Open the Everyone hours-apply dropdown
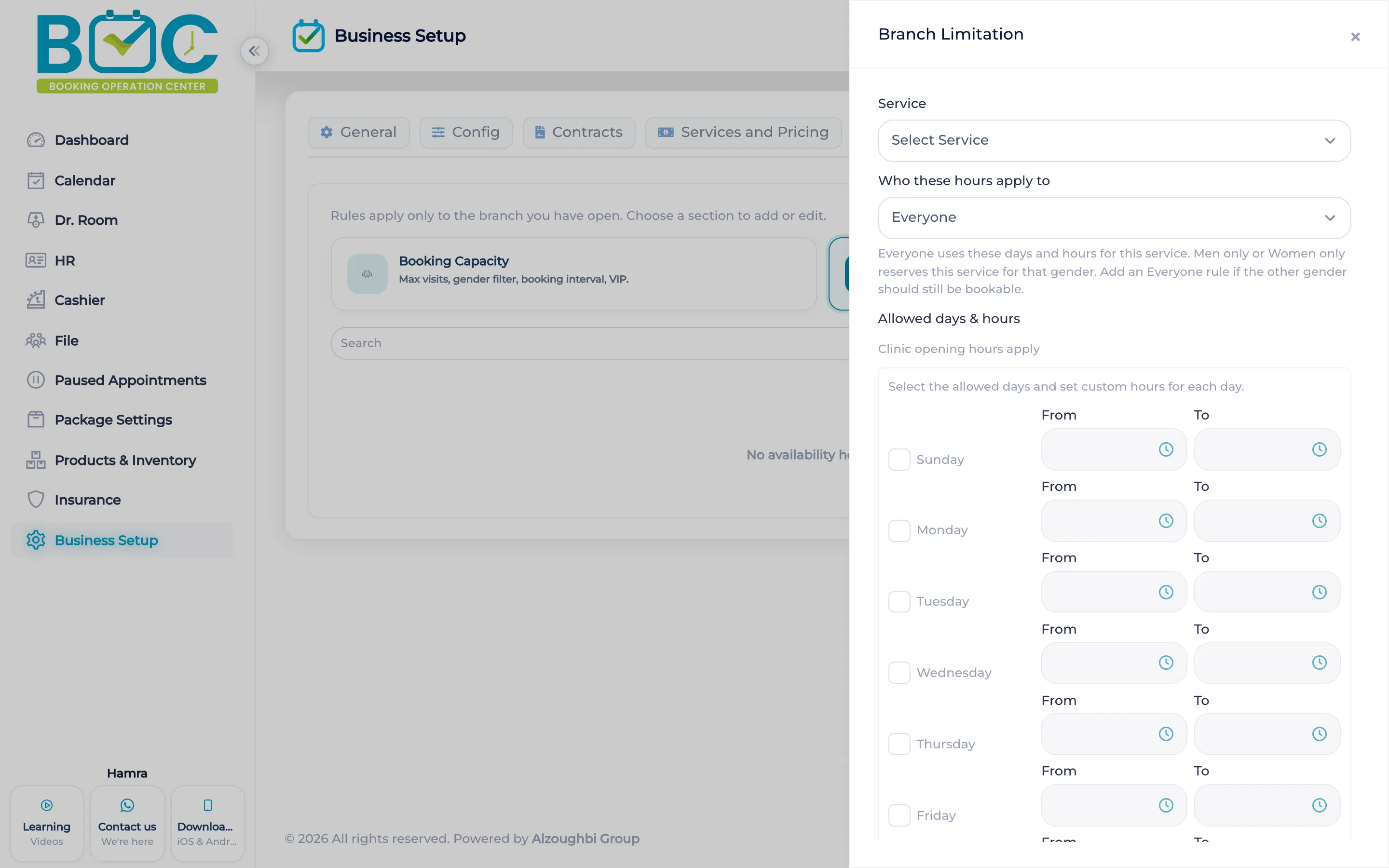 (x=1114, y=217)
